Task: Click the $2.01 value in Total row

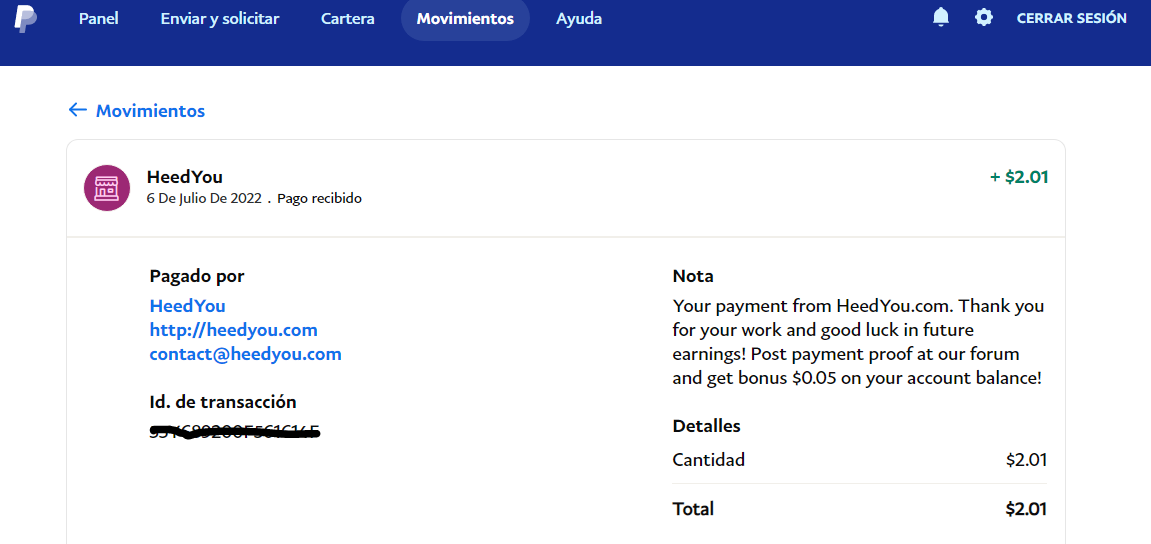Action: [1026, 509]
